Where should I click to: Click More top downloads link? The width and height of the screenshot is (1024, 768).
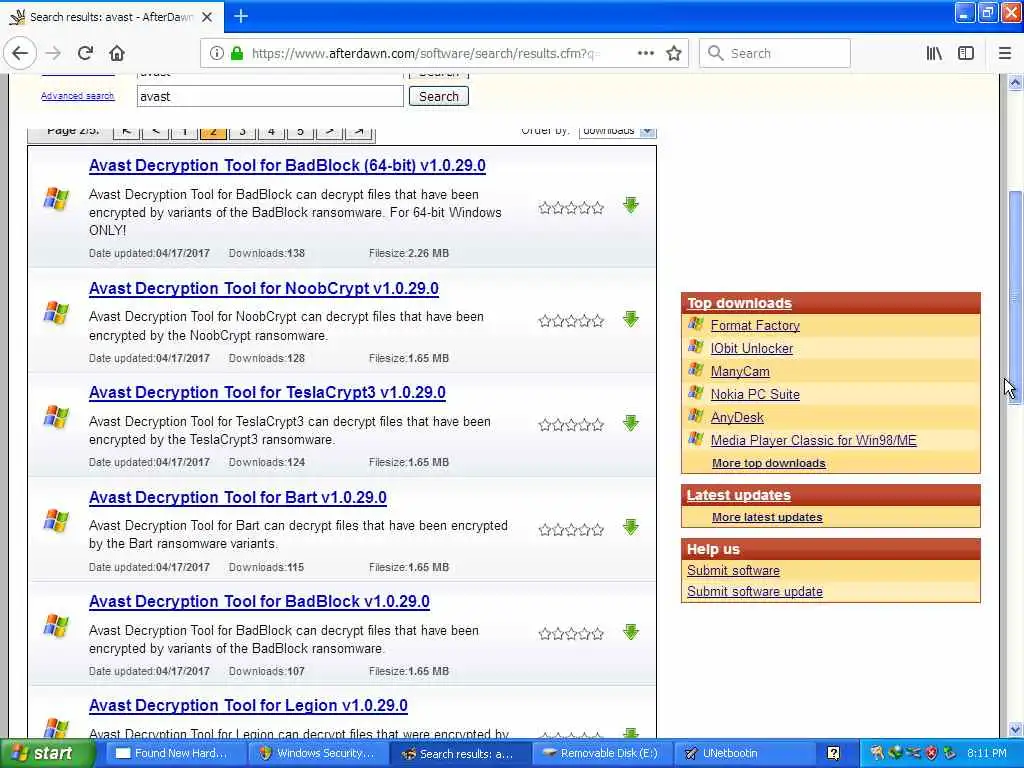pyautogui.click(x=769, y=463)
